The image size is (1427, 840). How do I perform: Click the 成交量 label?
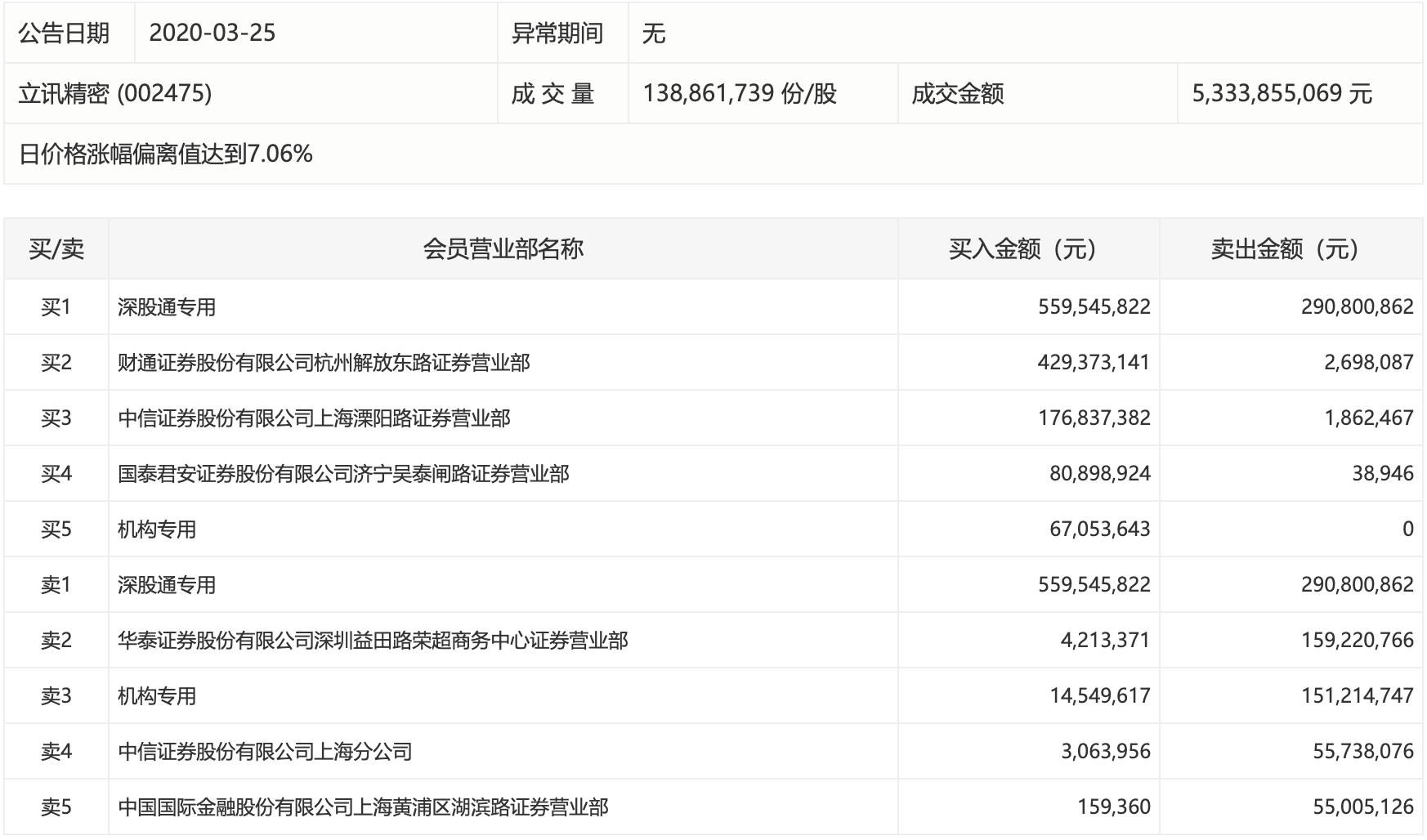[552, 94]
